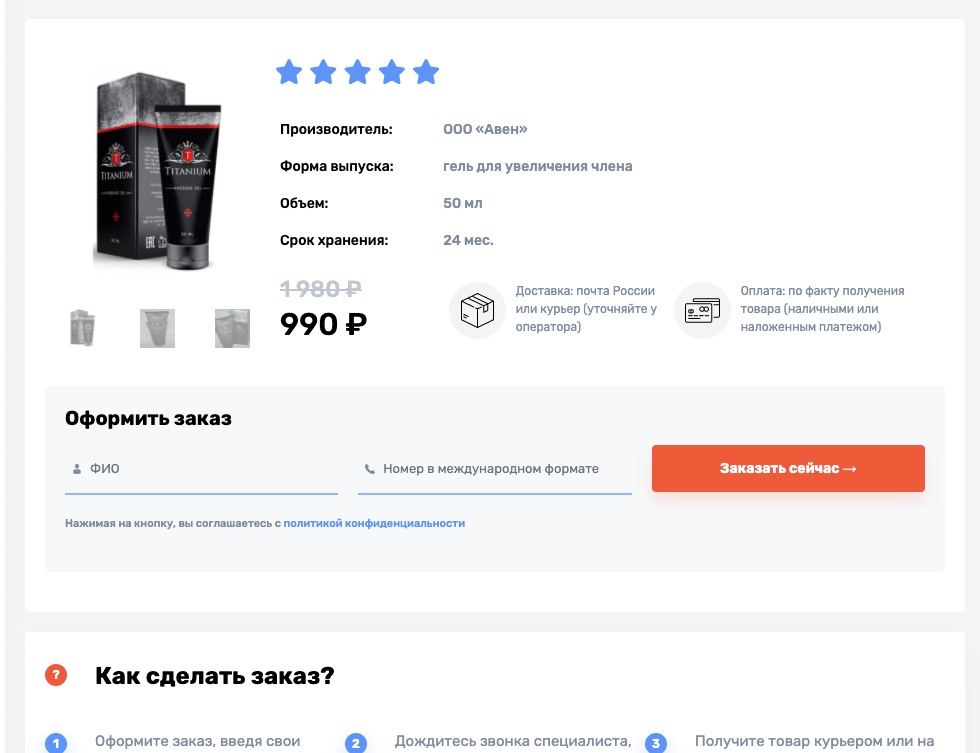Open the политикой конфиденциальности link

pos(374,523)
